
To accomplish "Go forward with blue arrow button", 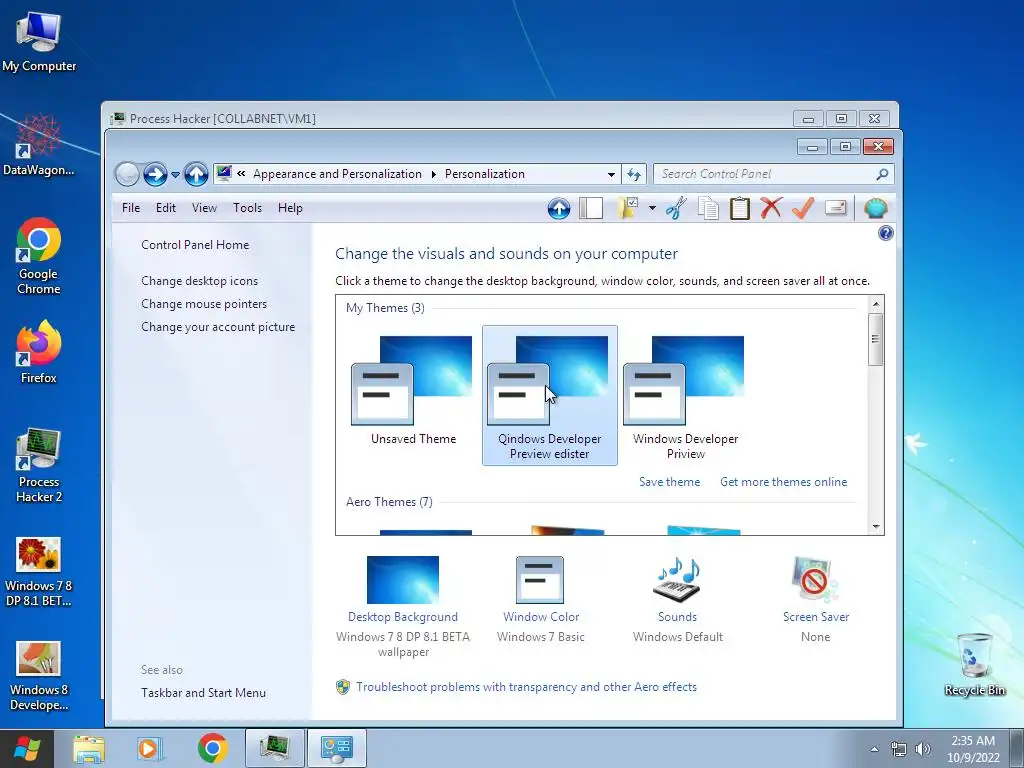I will tap(155, 174).
